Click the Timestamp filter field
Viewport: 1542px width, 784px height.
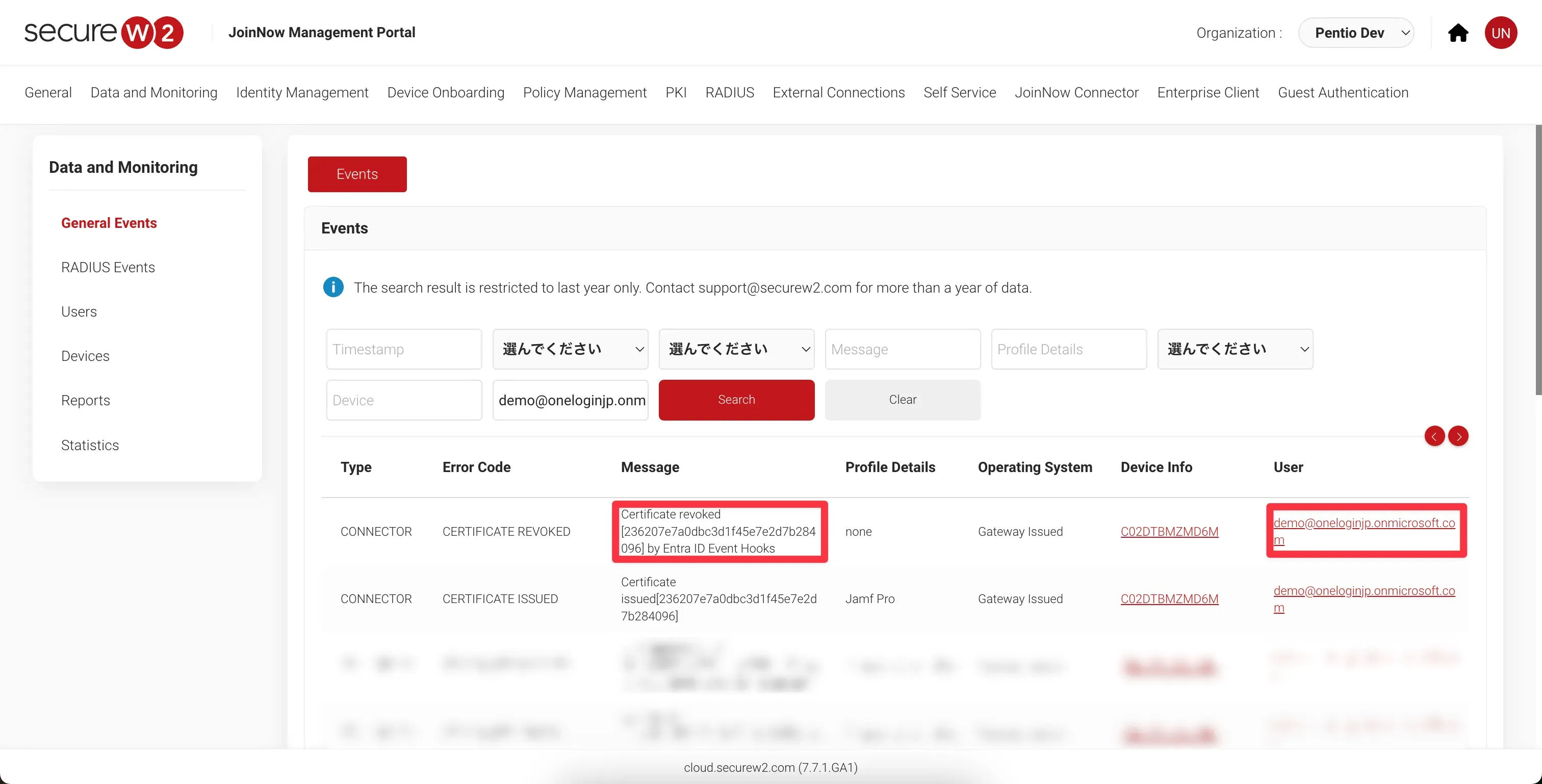[403, 349]
